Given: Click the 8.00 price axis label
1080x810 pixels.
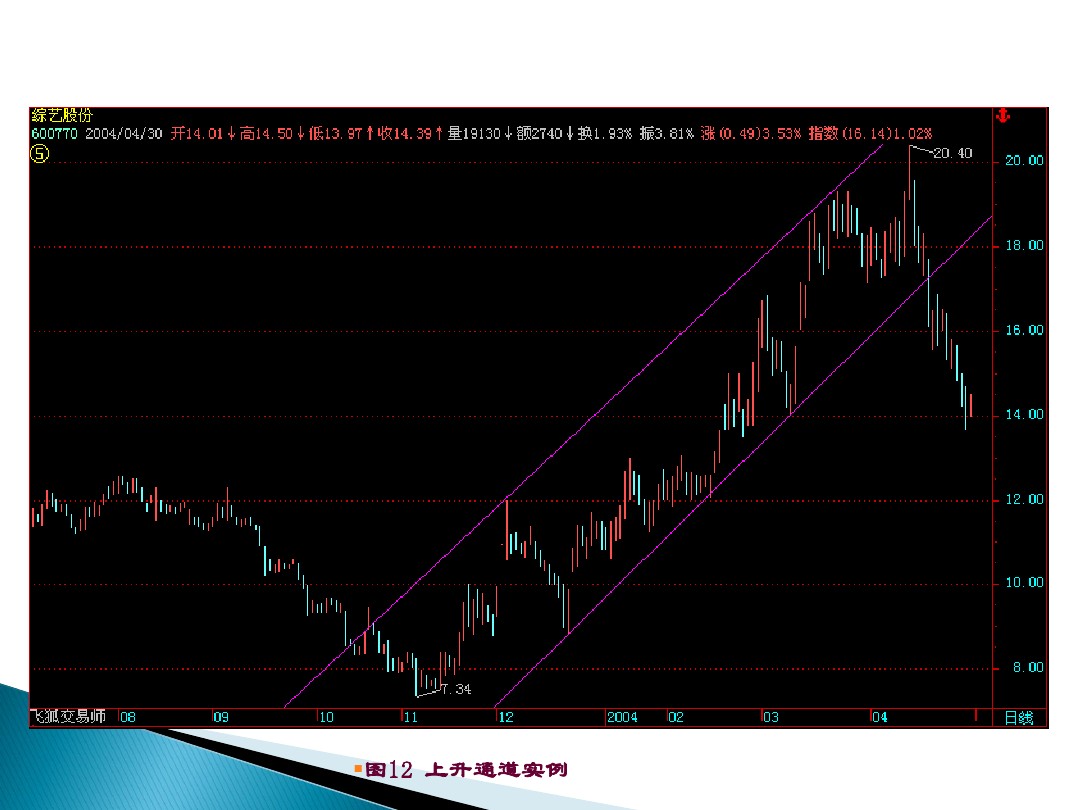Looking at the screenshot, I should tap(1028, 667).
